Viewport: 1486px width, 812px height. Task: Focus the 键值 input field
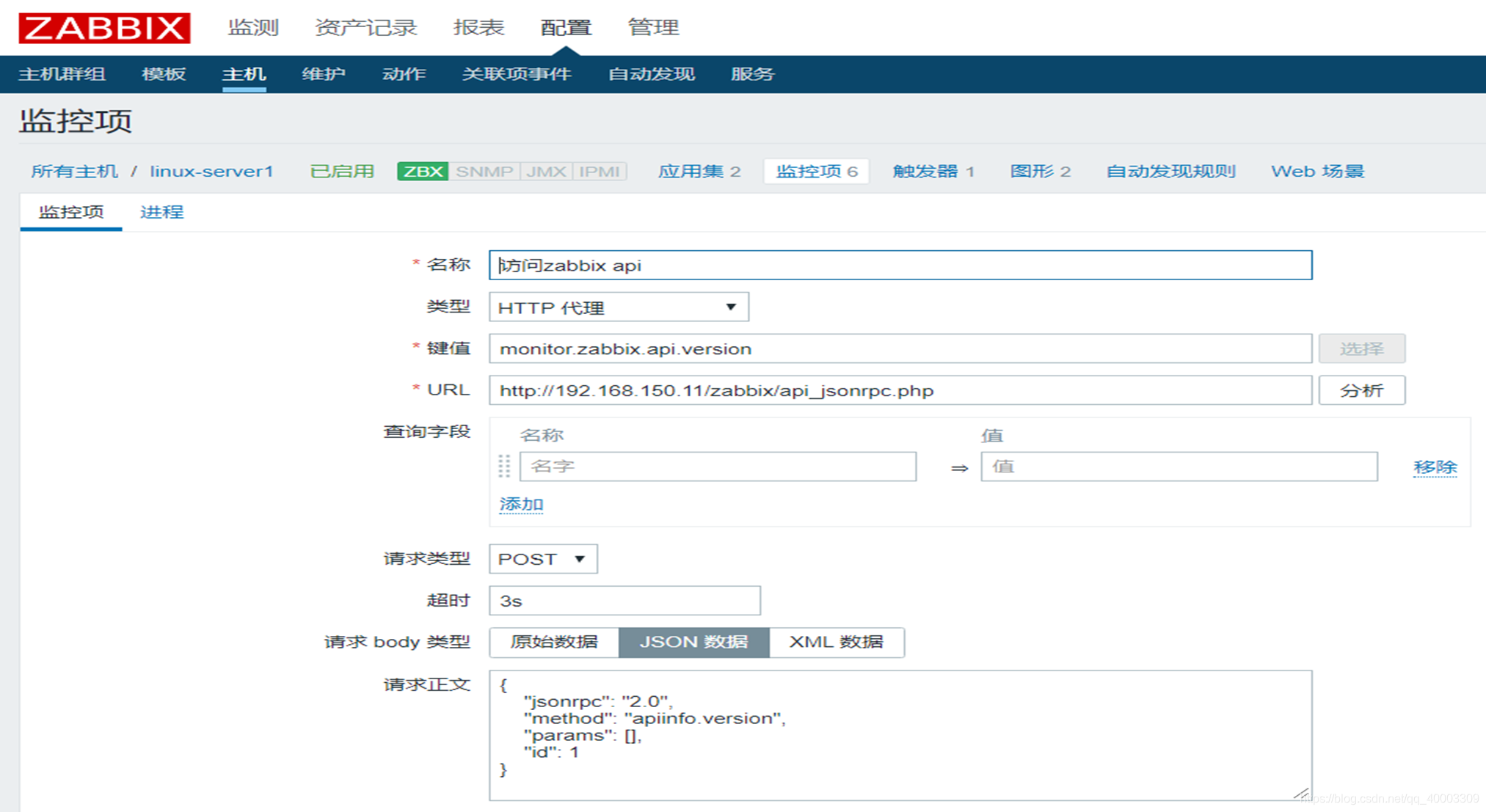pyautogui.click(x=900, y=348)
